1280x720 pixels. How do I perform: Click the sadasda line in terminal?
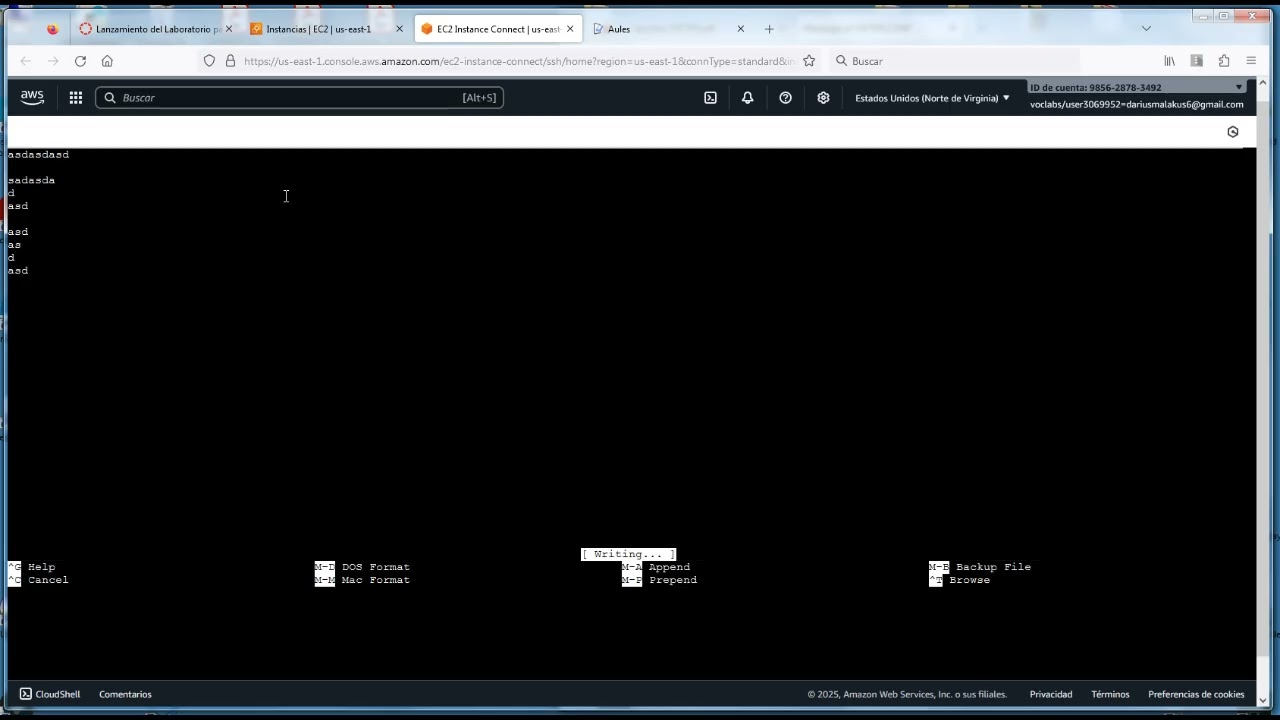(32, 180)
